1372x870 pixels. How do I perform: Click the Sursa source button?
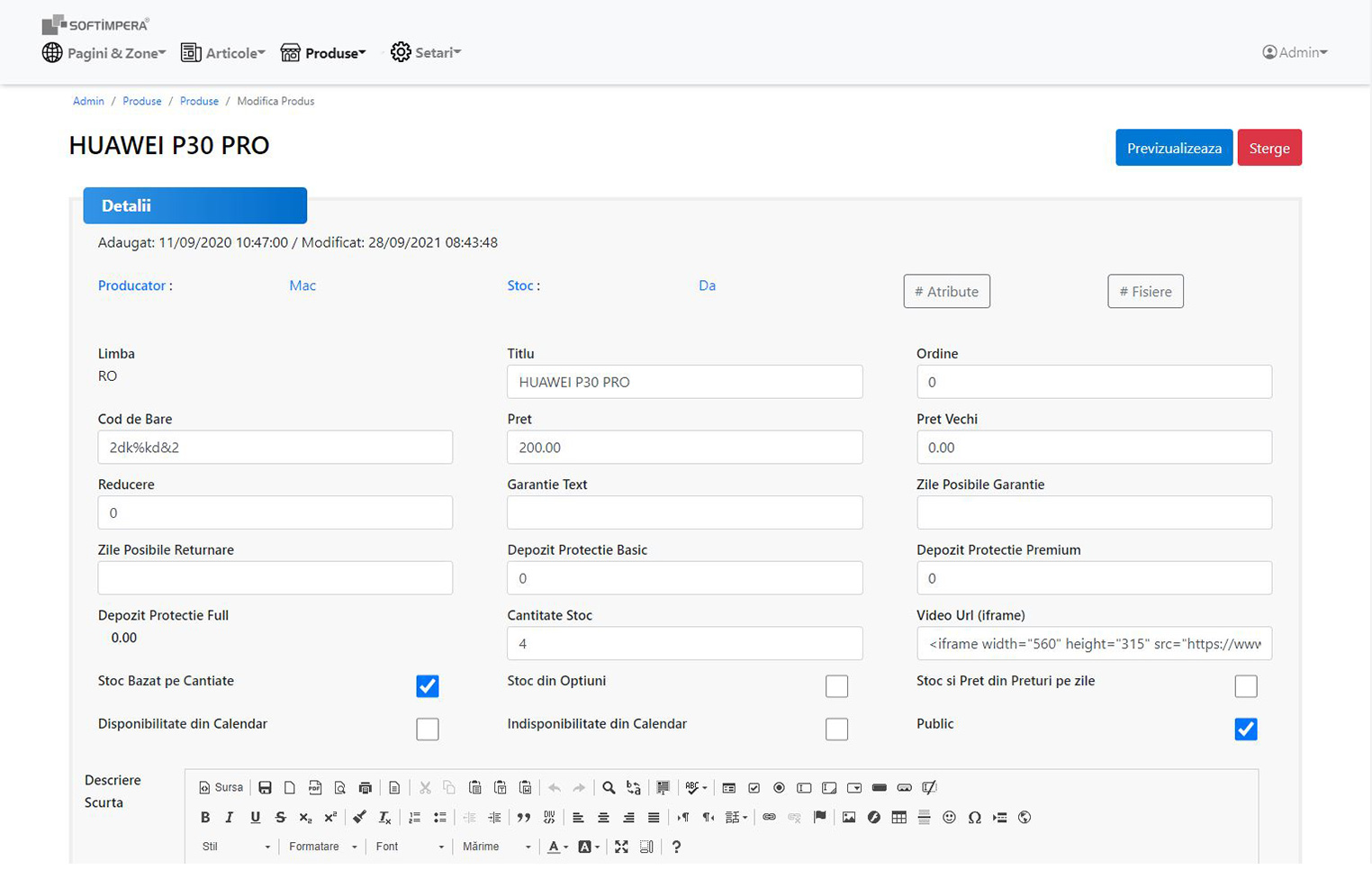[x=221, y=788]
